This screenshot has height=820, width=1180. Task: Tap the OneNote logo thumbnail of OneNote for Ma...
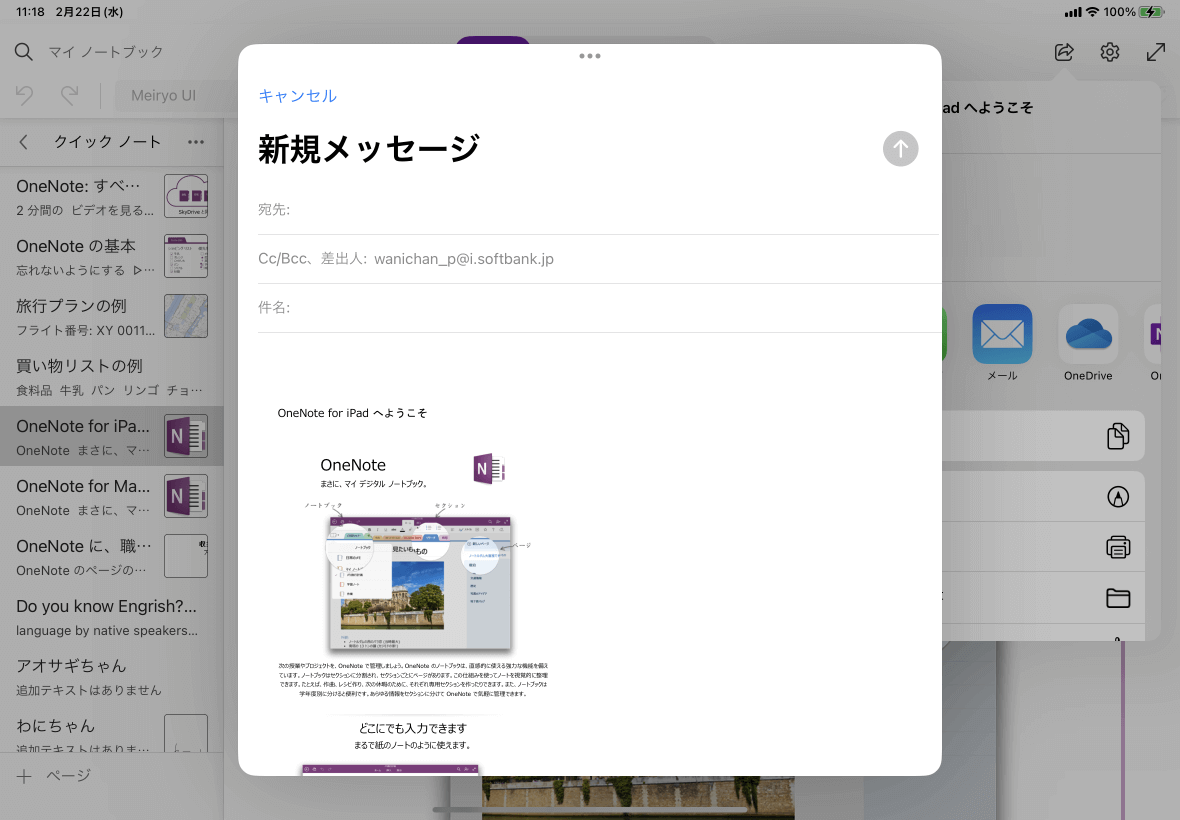(x=186, y=497)
